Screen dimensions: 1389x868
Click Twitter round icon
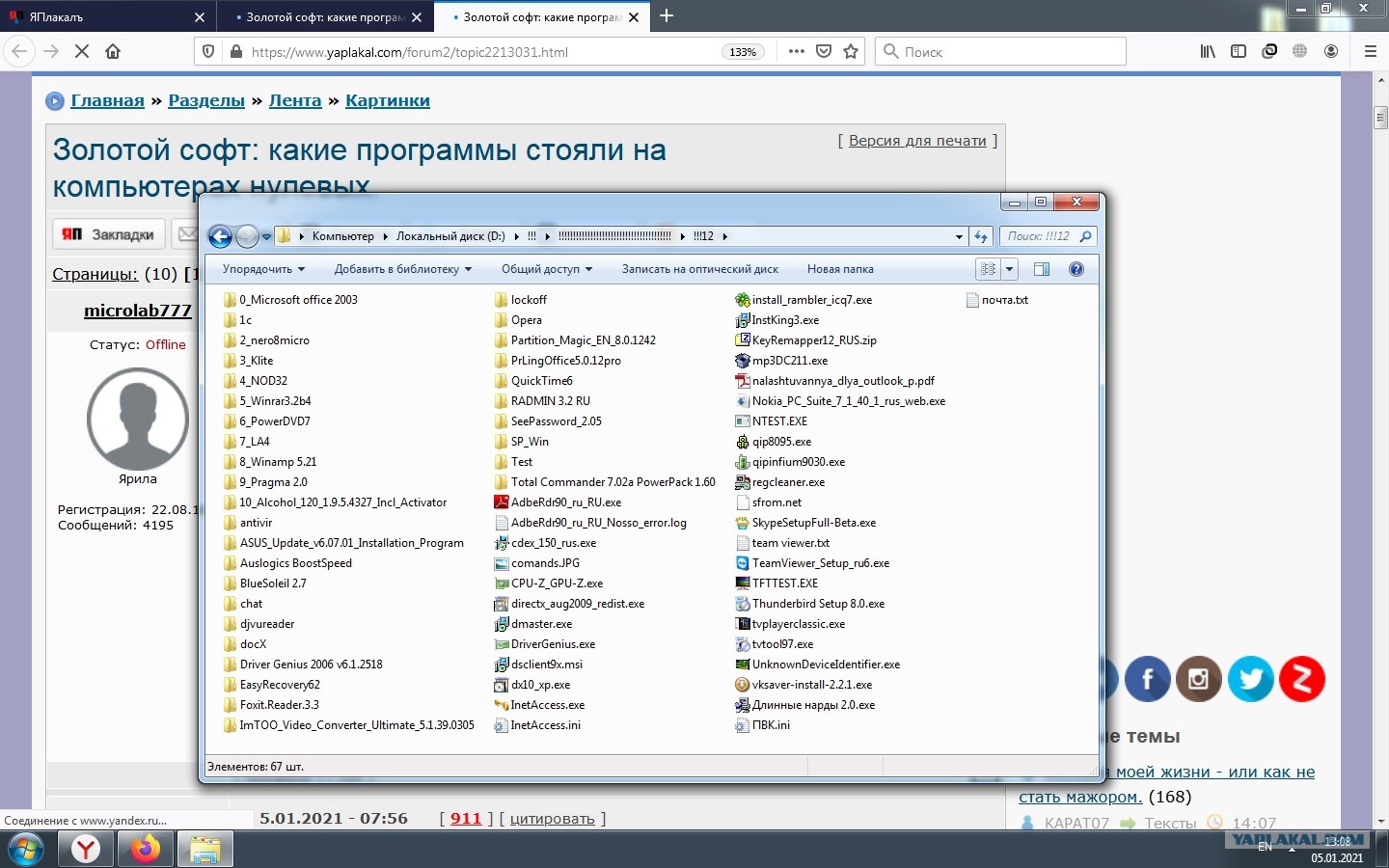coord(1251,679)
